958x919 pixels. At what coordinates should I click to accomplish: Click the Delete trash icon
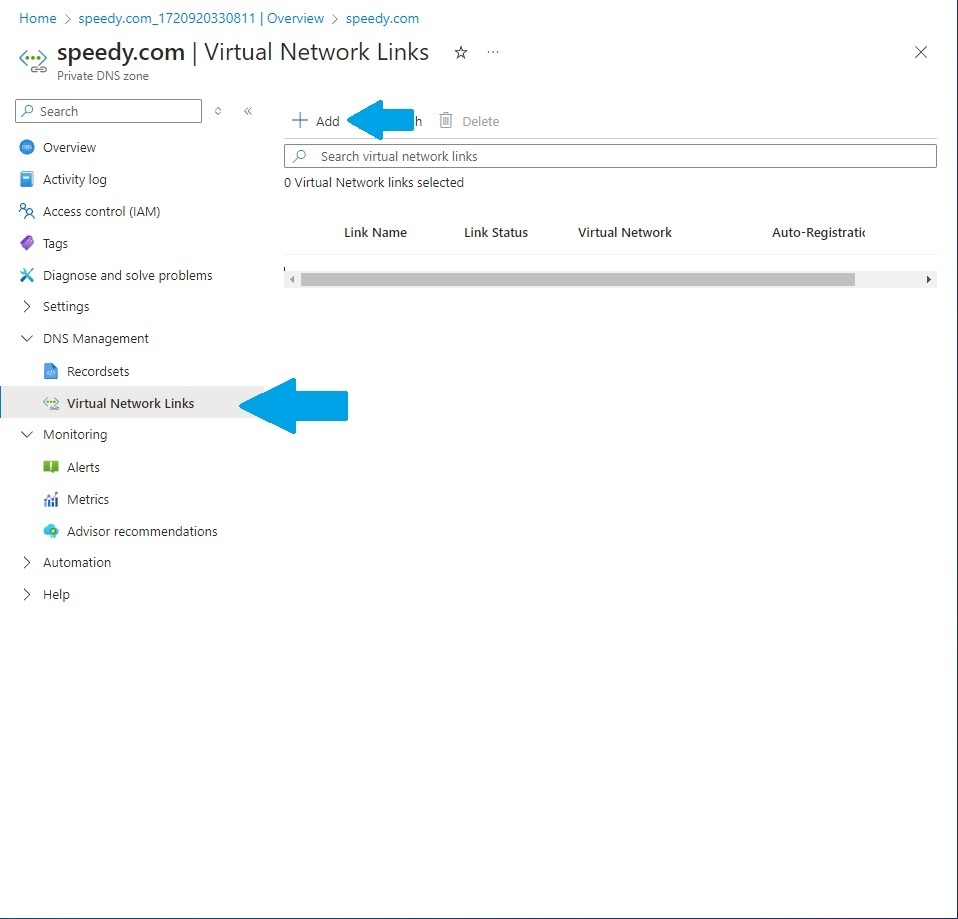(x=444, y=120)
